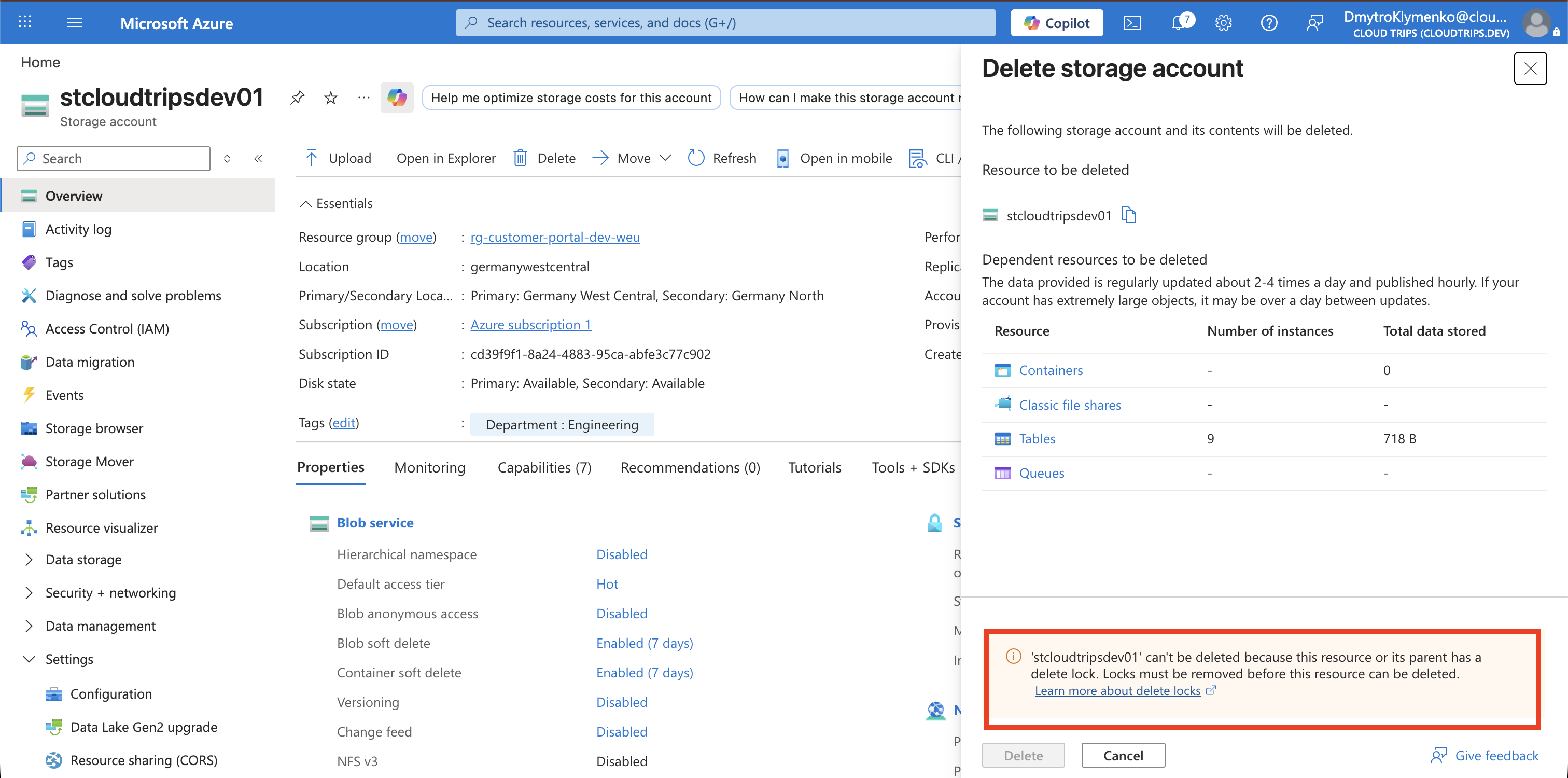Open Storage Mover

(90, 462)
